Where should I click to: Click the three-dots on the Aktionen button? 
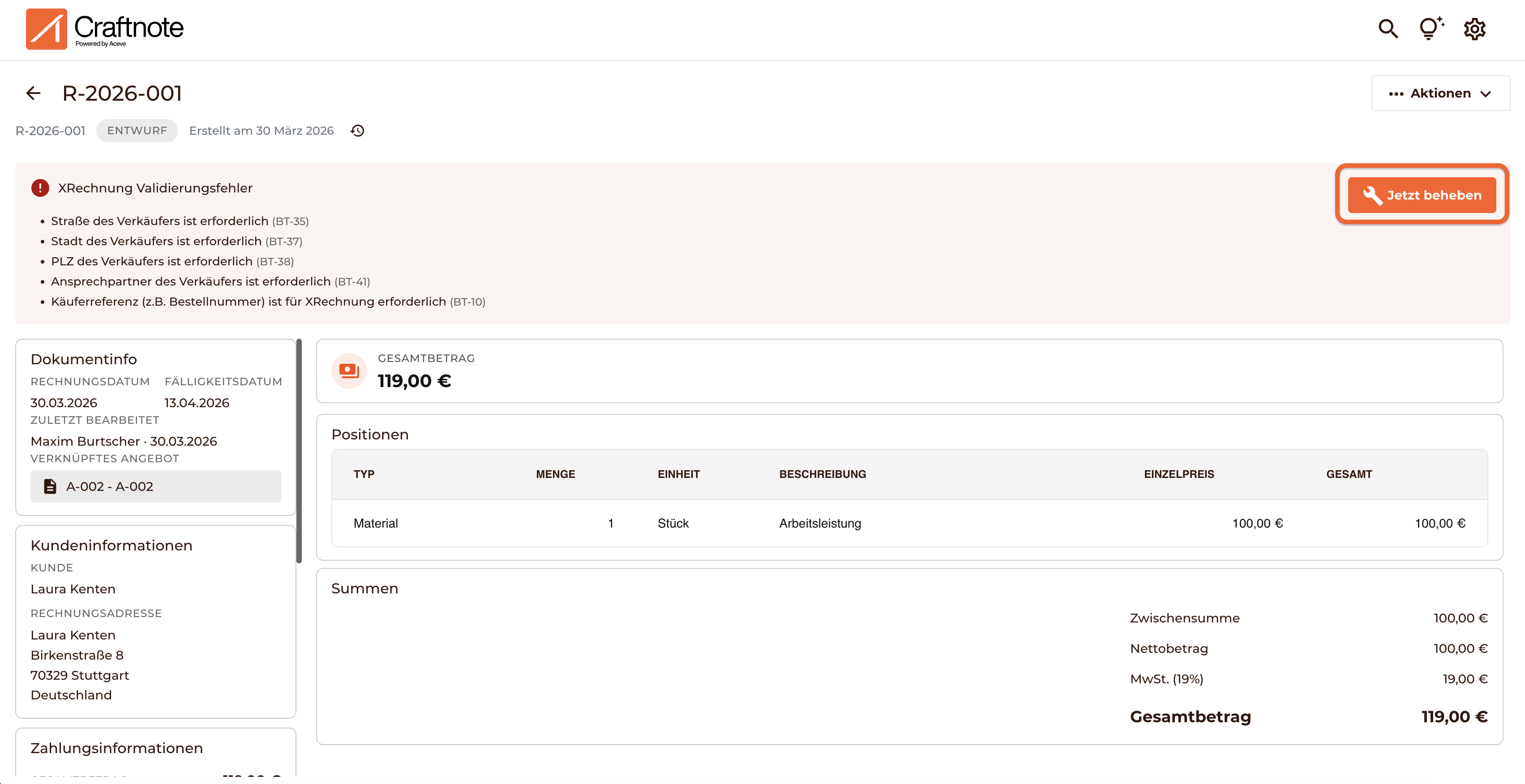pos(1396,94)
